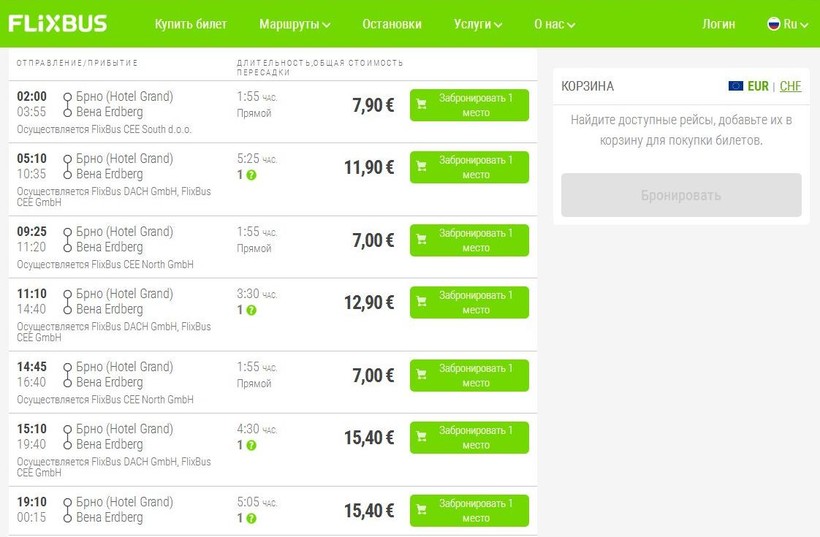Expand the Маршруты dropdown menu
This screenshot has width=820, height=537.
click(x=294, y=24)
